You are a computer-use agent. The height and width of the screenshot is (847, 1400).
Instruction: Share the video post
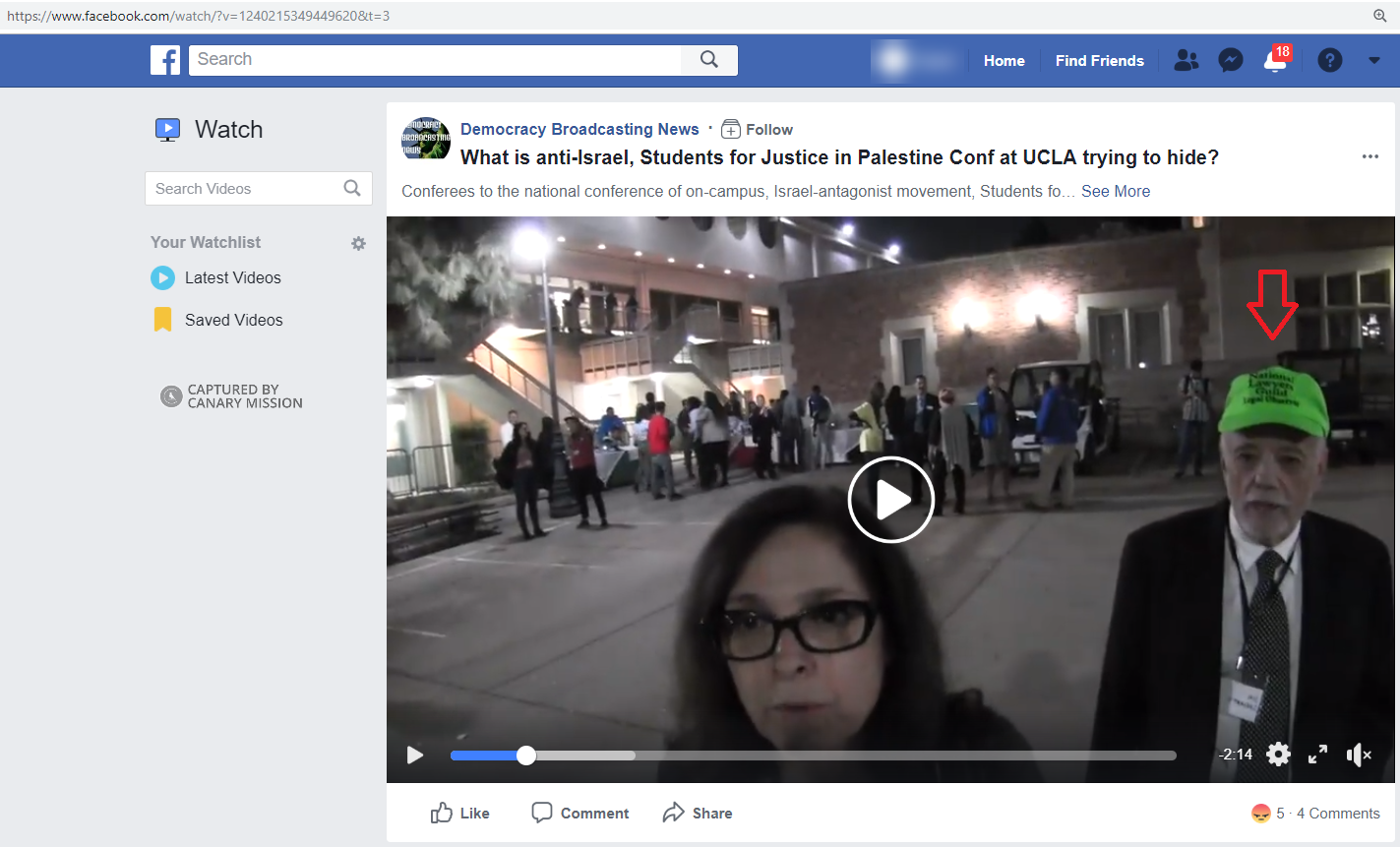(x=698, y=813)
